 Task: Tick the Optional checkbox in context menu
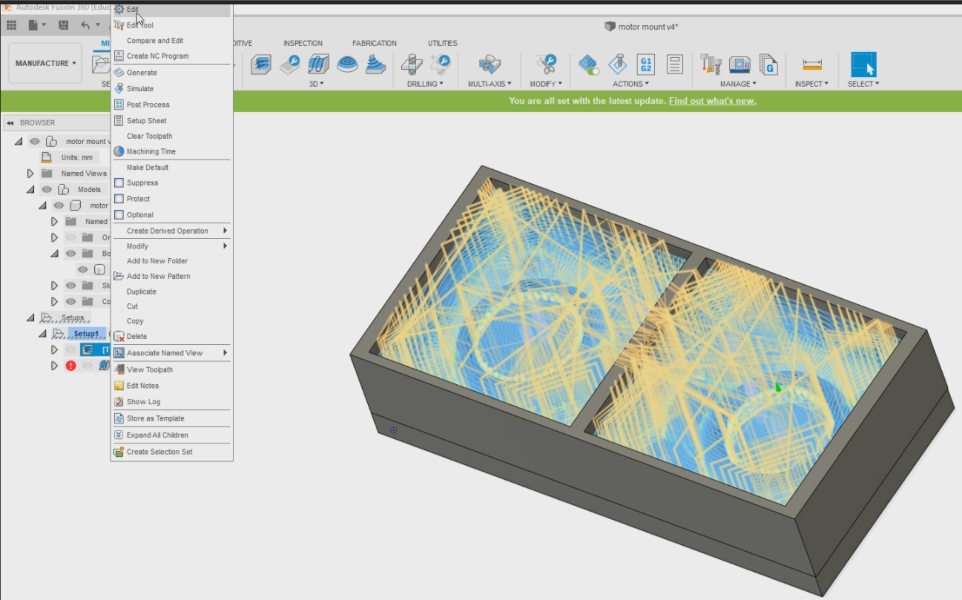(x=119, y=215)
